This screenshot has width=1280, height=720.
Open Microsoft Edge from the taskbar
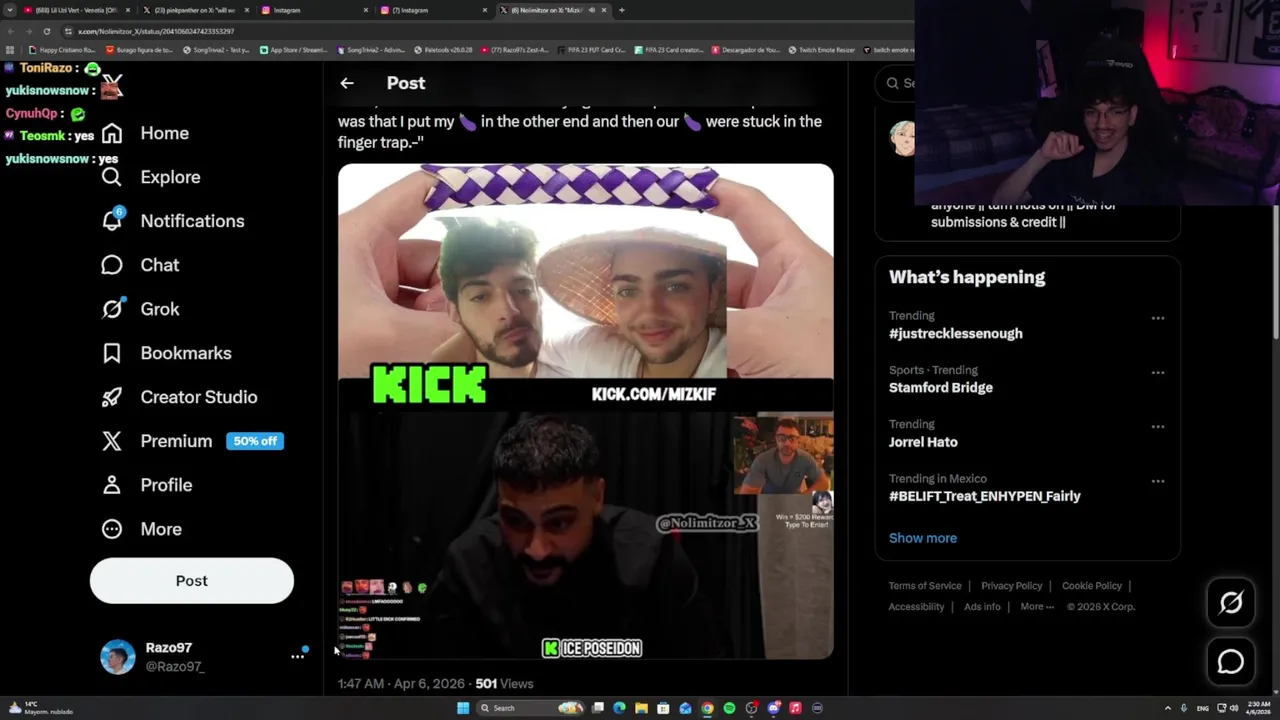pyautogui.click(x=619, y=708)
